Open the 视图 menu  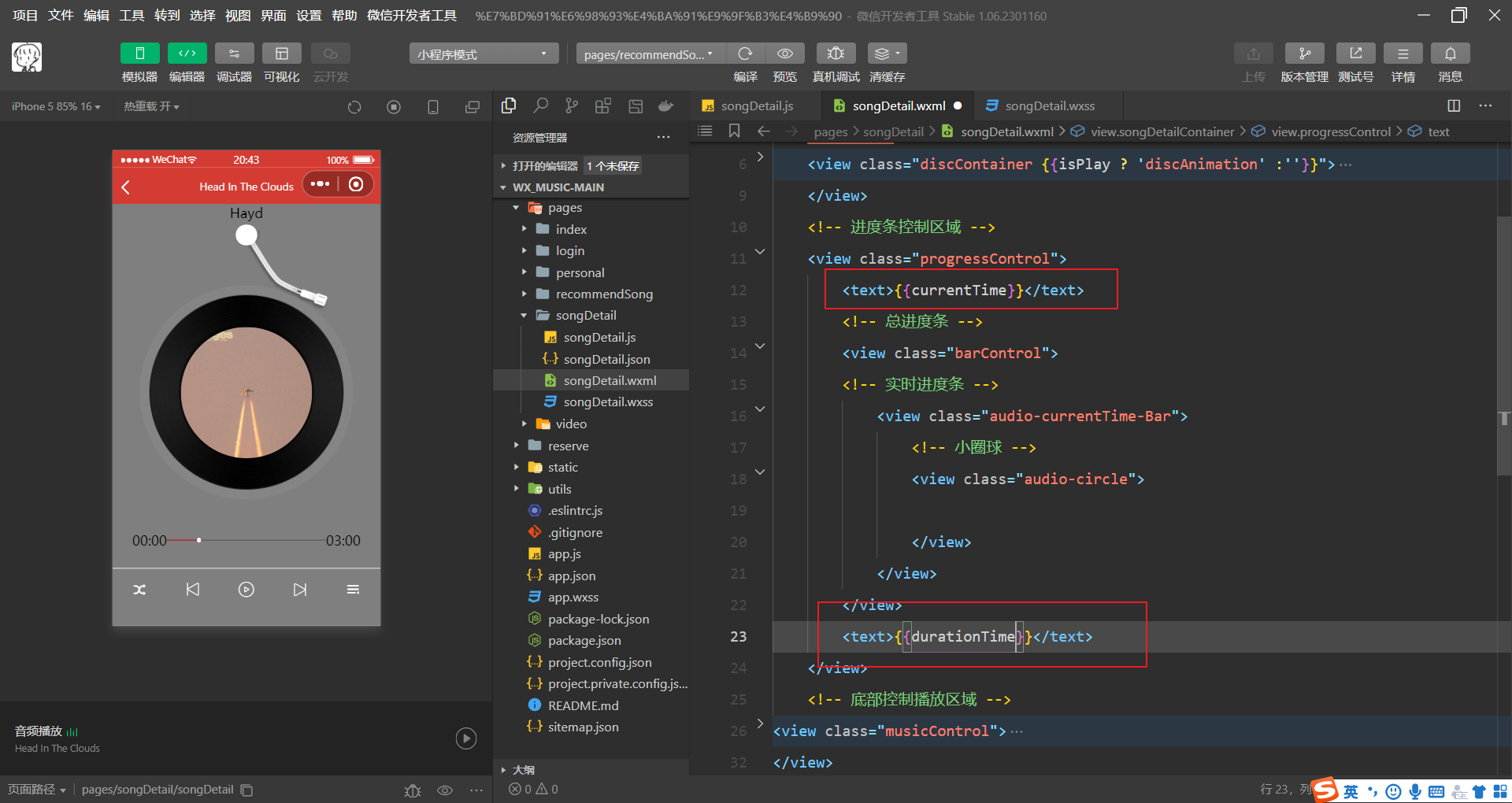(238, 16)
